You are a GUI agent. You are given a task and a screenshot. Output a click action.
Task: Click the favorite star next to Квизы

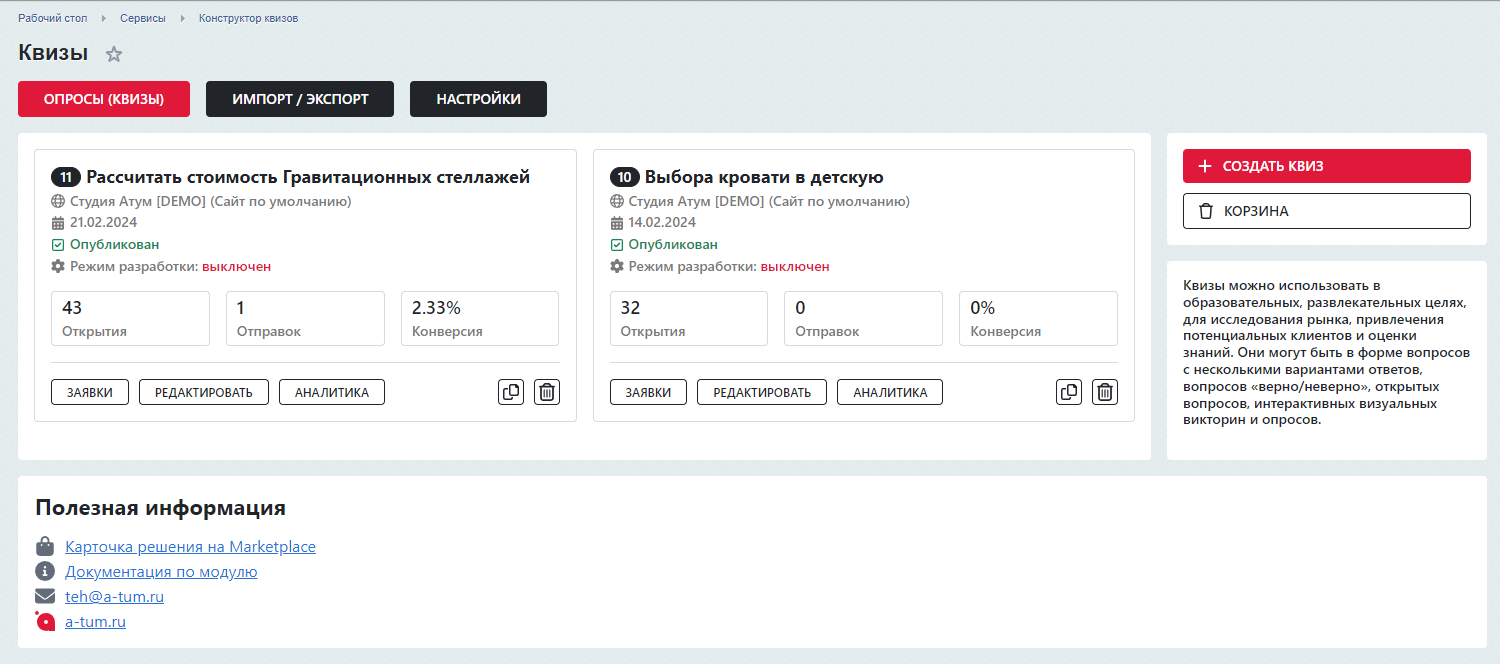[114, 55]
